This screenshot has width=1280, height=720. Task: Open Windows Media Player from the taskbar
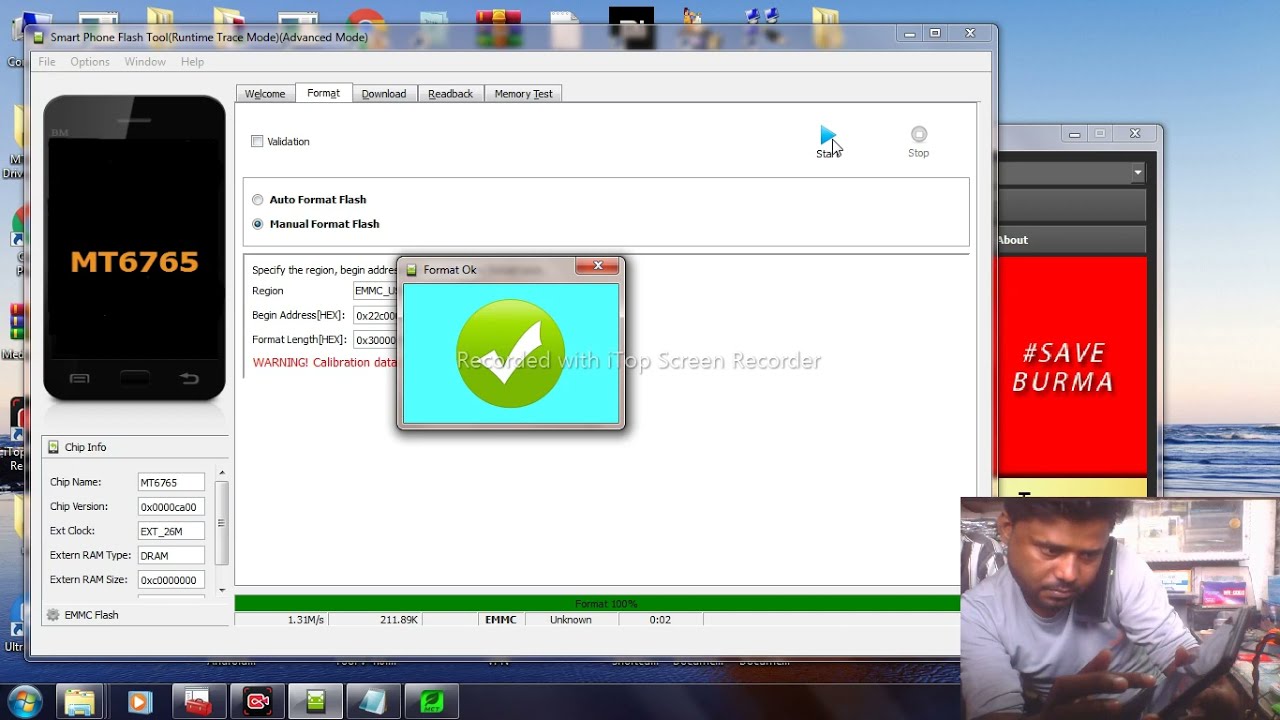139,702
